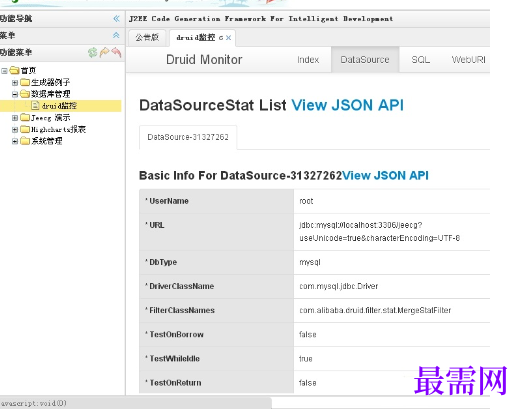Click the druid监控 page file icon

click(x=35, y=105)
